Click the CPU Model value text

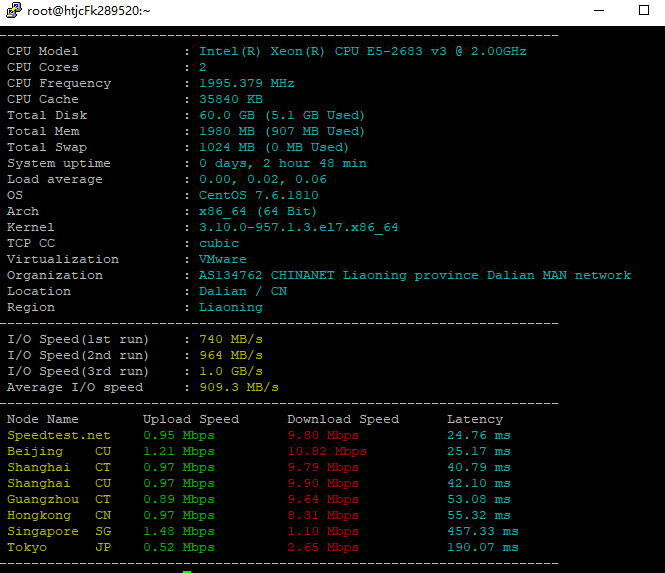coord(363,51)
